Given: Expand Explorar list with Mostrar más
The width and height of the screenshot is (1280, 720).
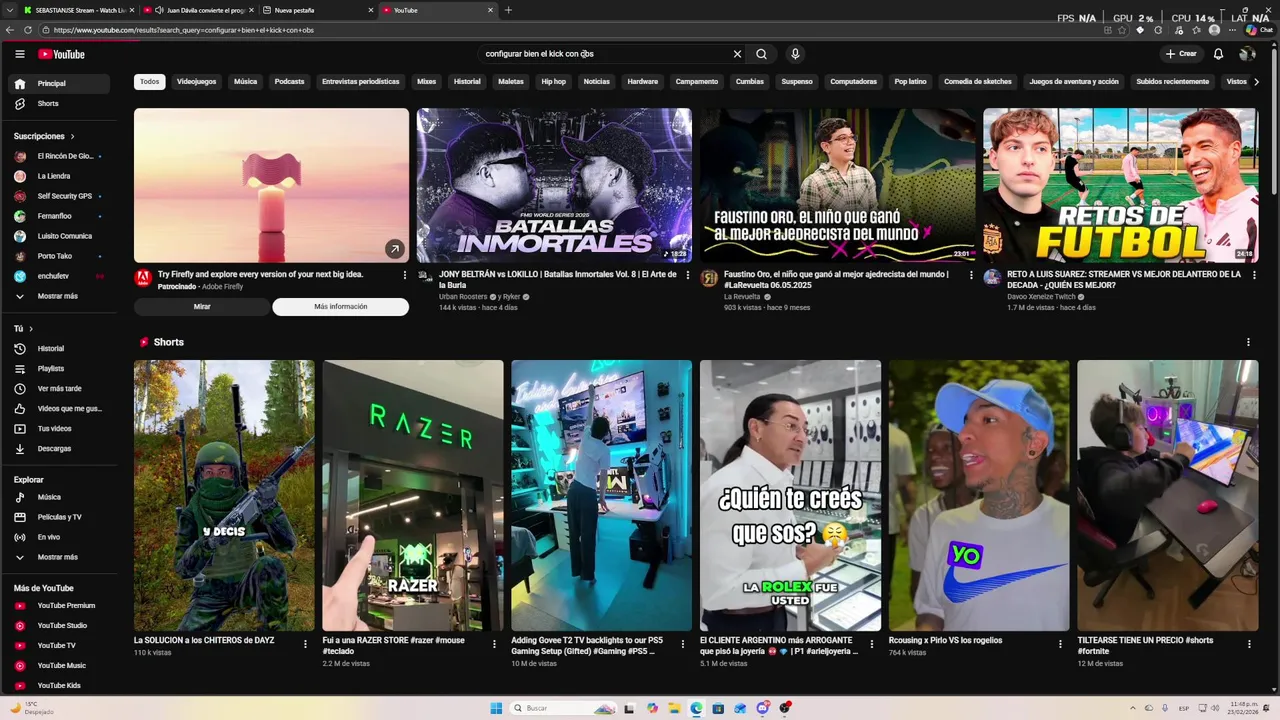Looking at the screenshot, I should click(x=61, y=557).
